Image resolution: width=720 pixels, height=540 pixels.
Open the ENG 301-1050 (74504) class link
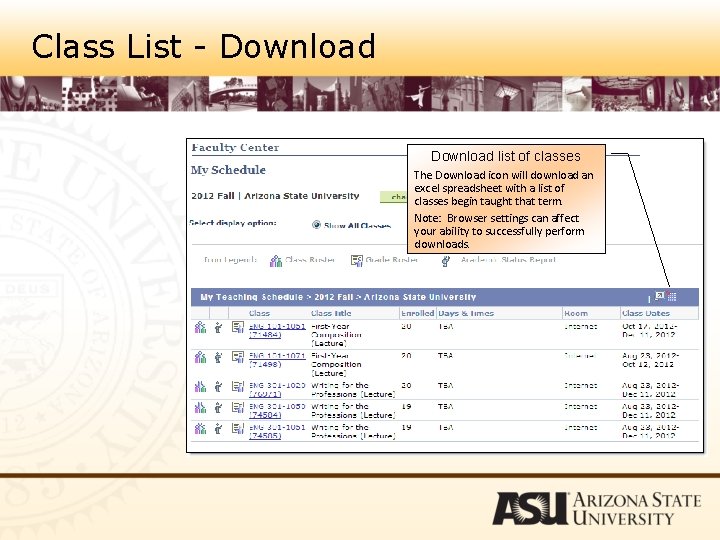(x=277, y=411)
